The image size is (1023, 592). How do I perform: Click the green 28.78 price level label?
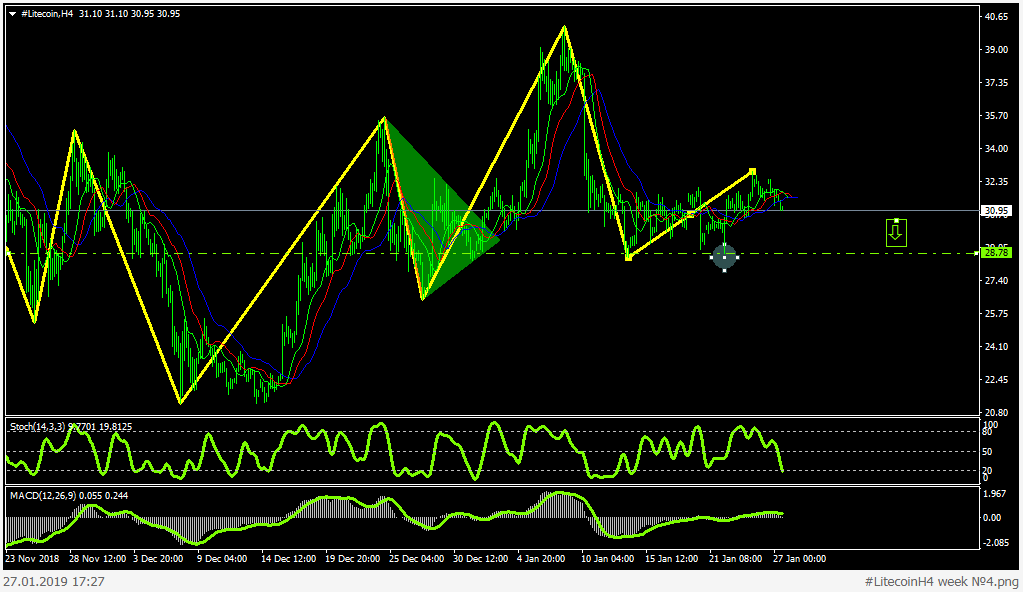point(997,253)
